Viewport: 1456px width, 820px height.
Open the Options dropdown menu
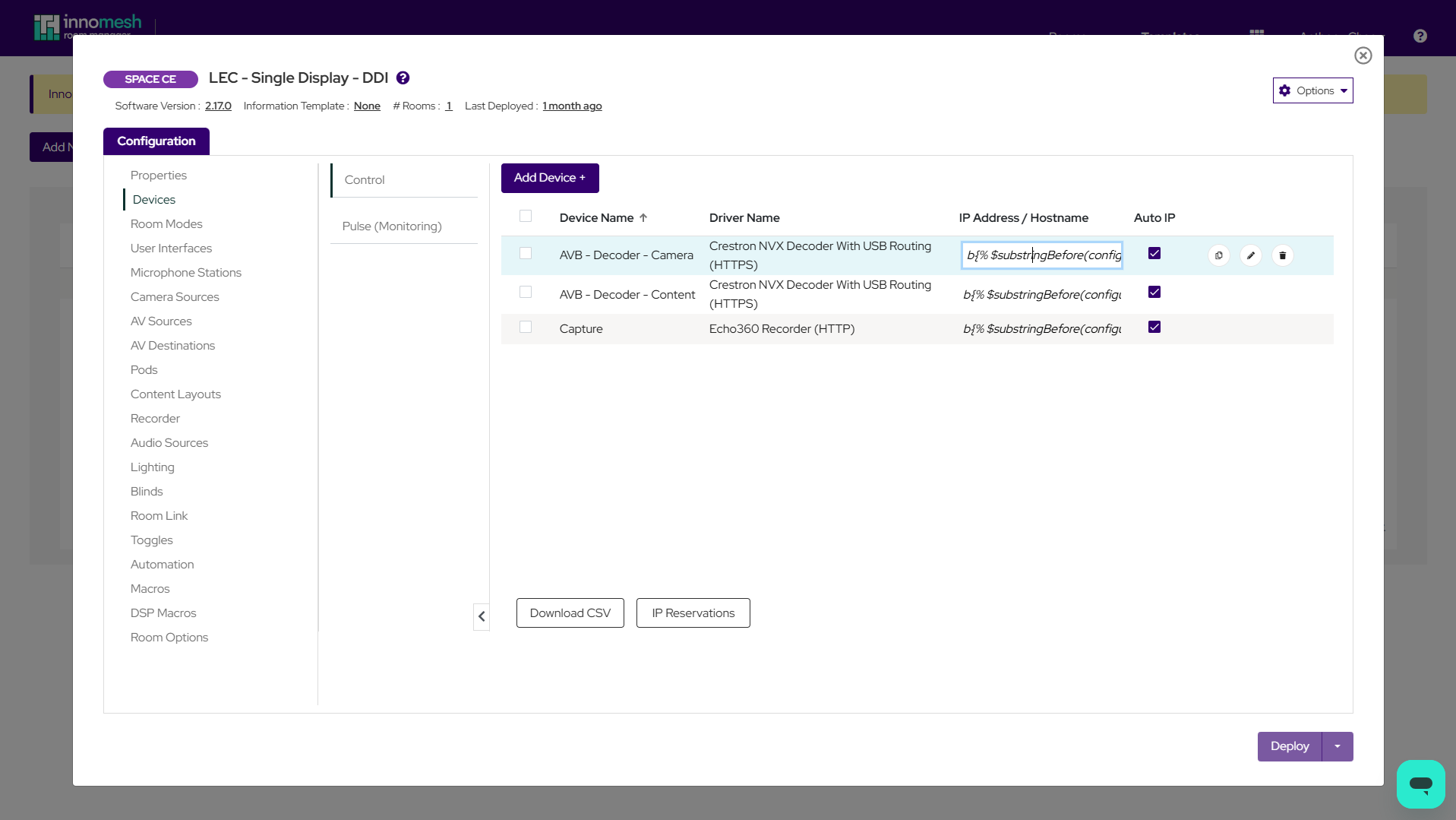pyautogui.click(x=1312, y=90)
